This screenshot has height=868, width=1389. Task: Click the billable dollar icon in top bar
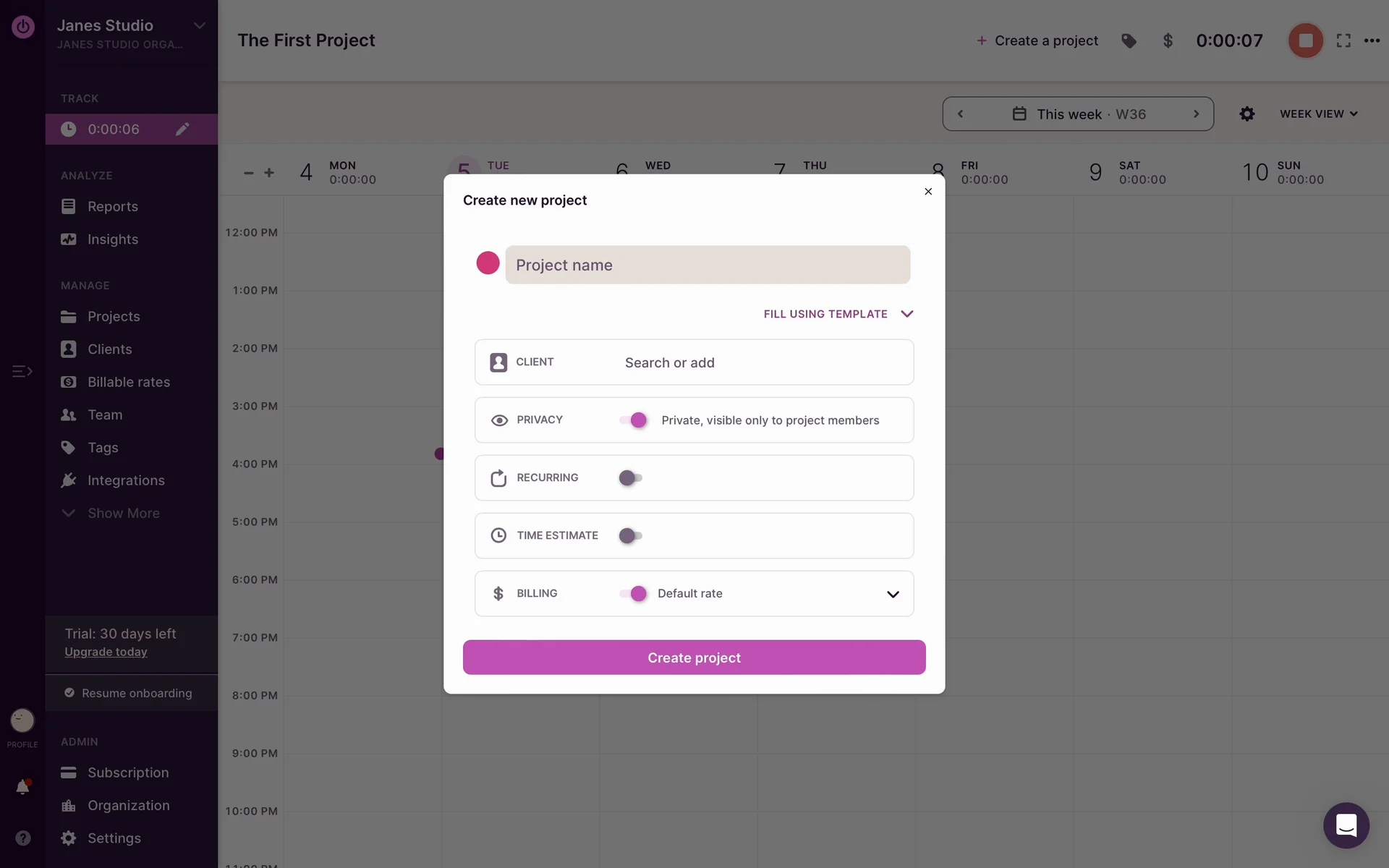point(1167,41)
